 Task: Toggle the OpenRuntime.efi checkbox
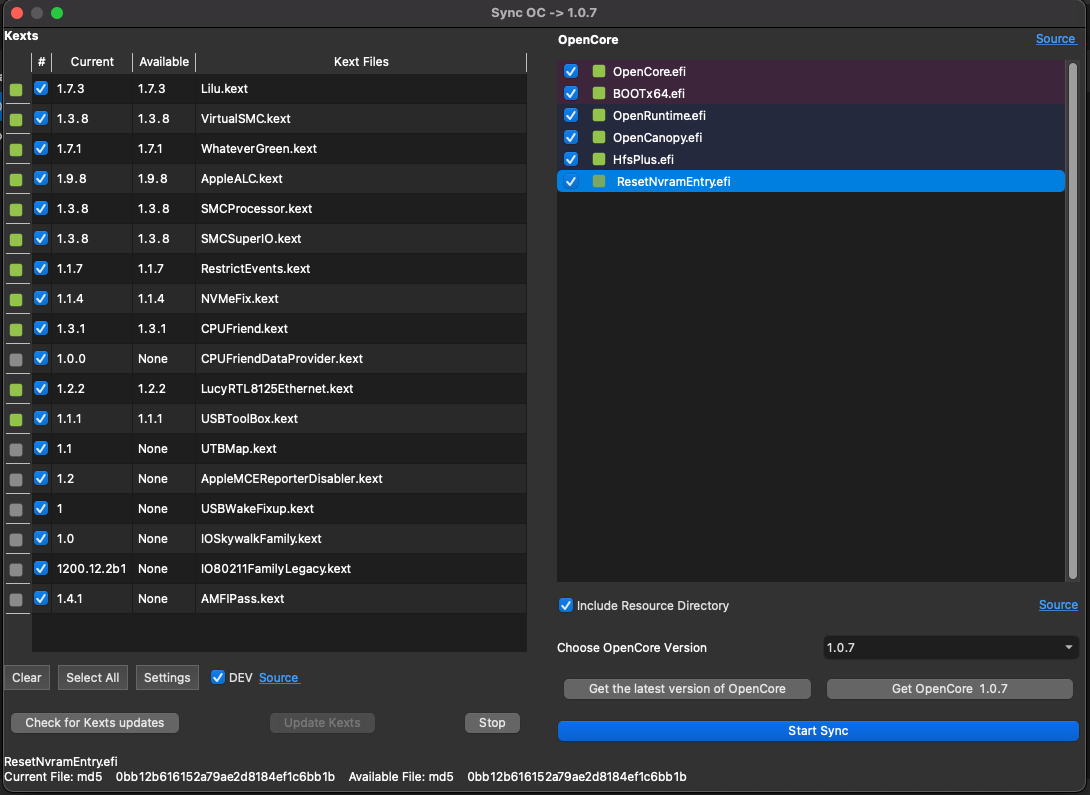(571, 115)
